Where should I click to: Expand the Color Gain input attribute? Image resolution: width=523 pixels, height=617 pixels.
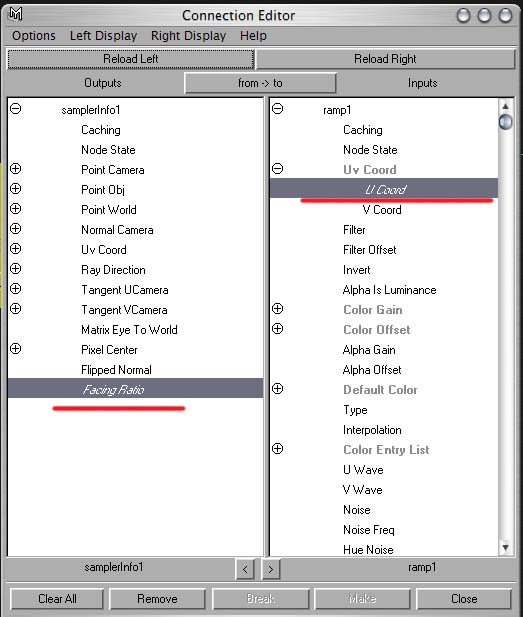pyautogui.click(x=277, y=309)
